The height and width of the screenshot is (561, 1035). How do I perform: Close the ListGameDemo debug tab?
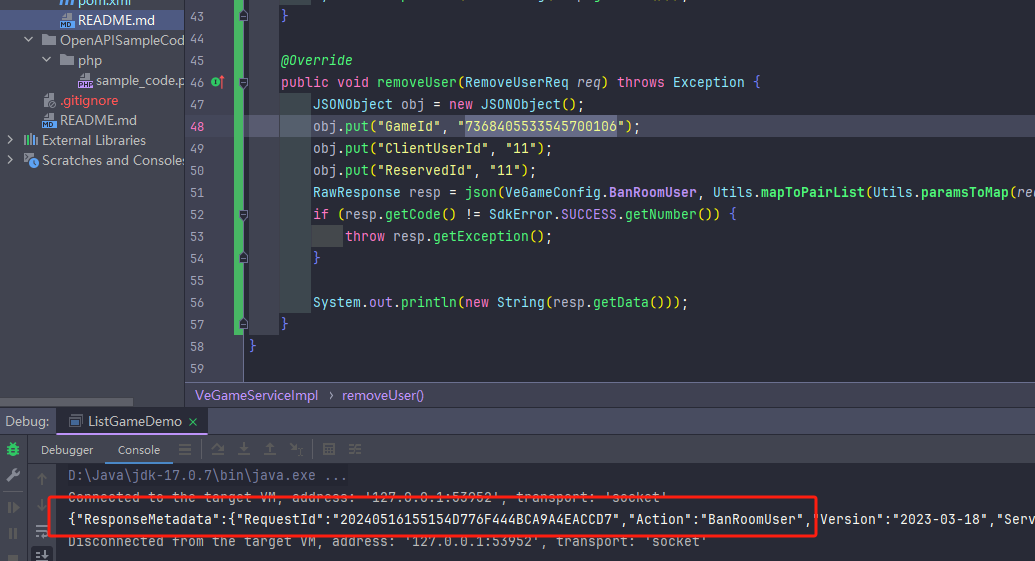[x=193, y=422]
